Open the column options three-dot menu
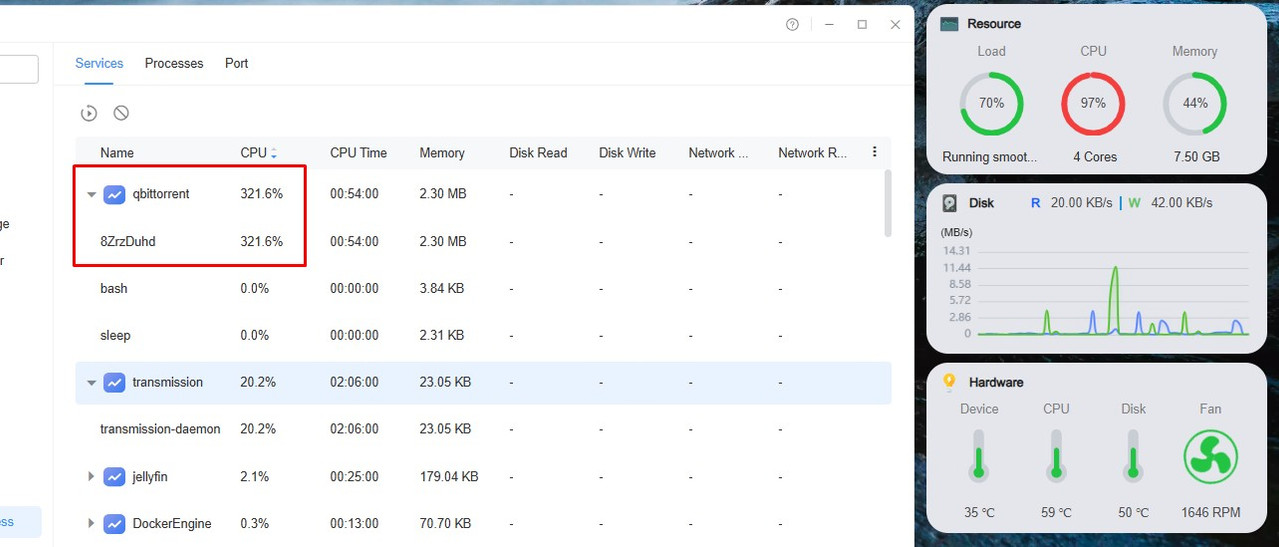Screen dimensions: 1279x547 (x=874, y=152)
